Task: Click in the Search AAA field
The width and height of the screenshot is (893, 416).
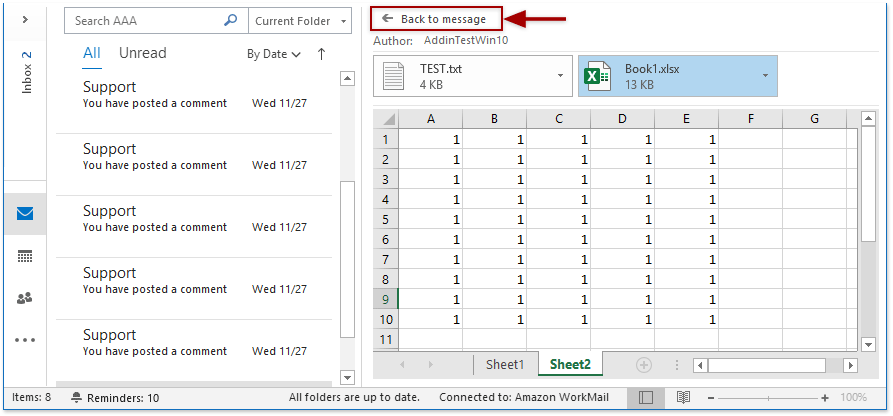Action: (x=145, y=20)
